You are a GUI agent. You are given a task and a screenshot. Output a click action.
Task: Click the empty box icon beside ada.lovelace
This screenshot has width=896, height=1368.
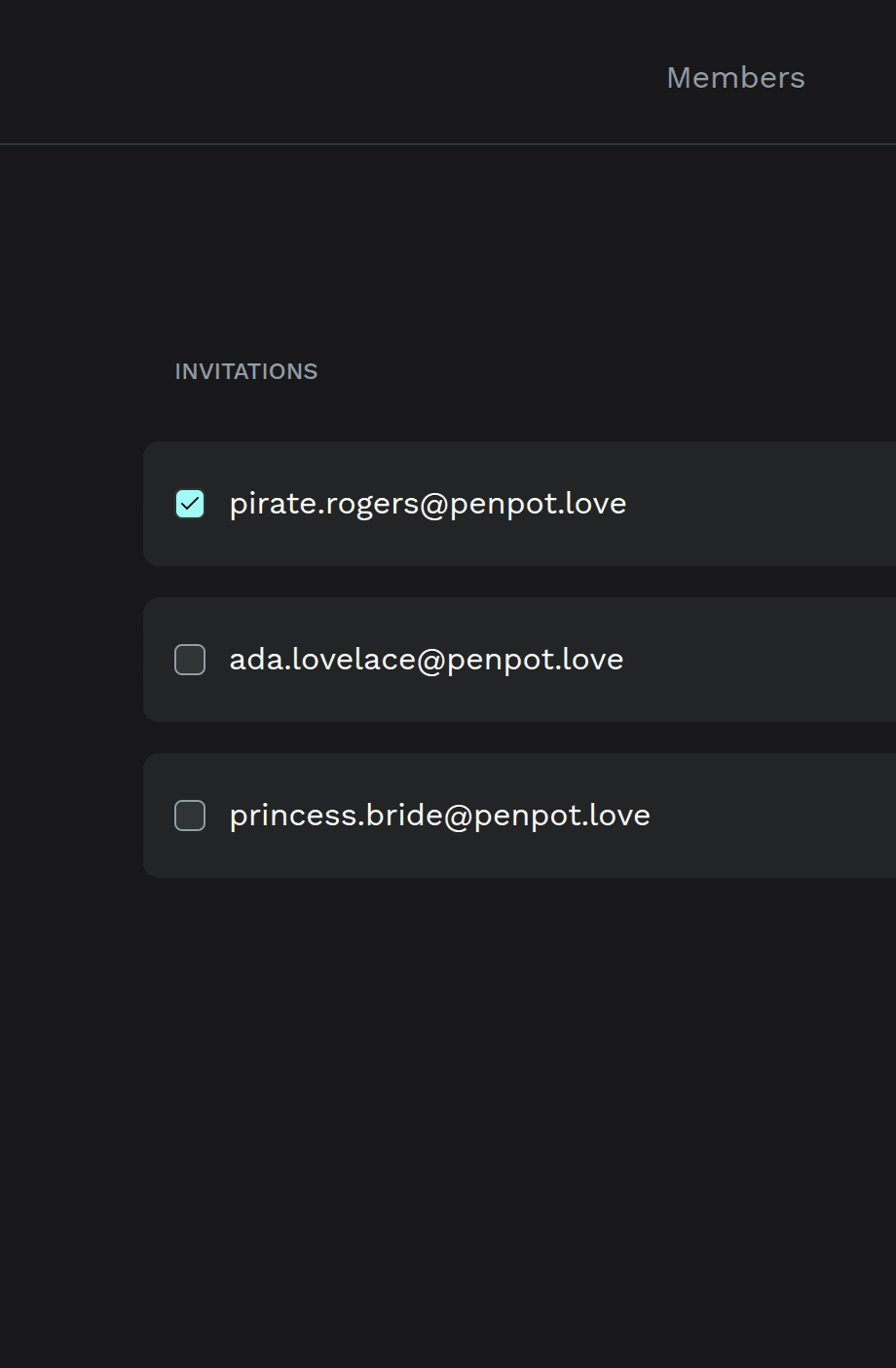(x=190, y=660)
